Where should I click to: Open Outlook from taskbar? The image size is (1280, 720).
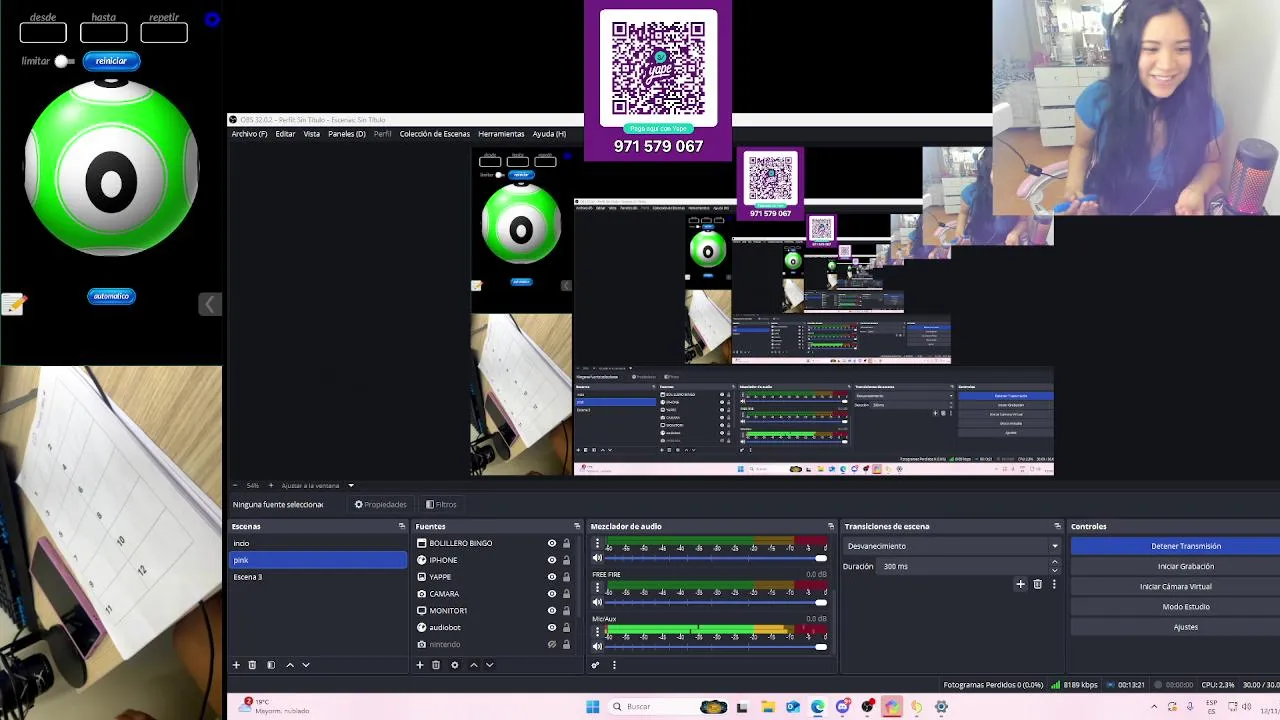coord(793,707)
